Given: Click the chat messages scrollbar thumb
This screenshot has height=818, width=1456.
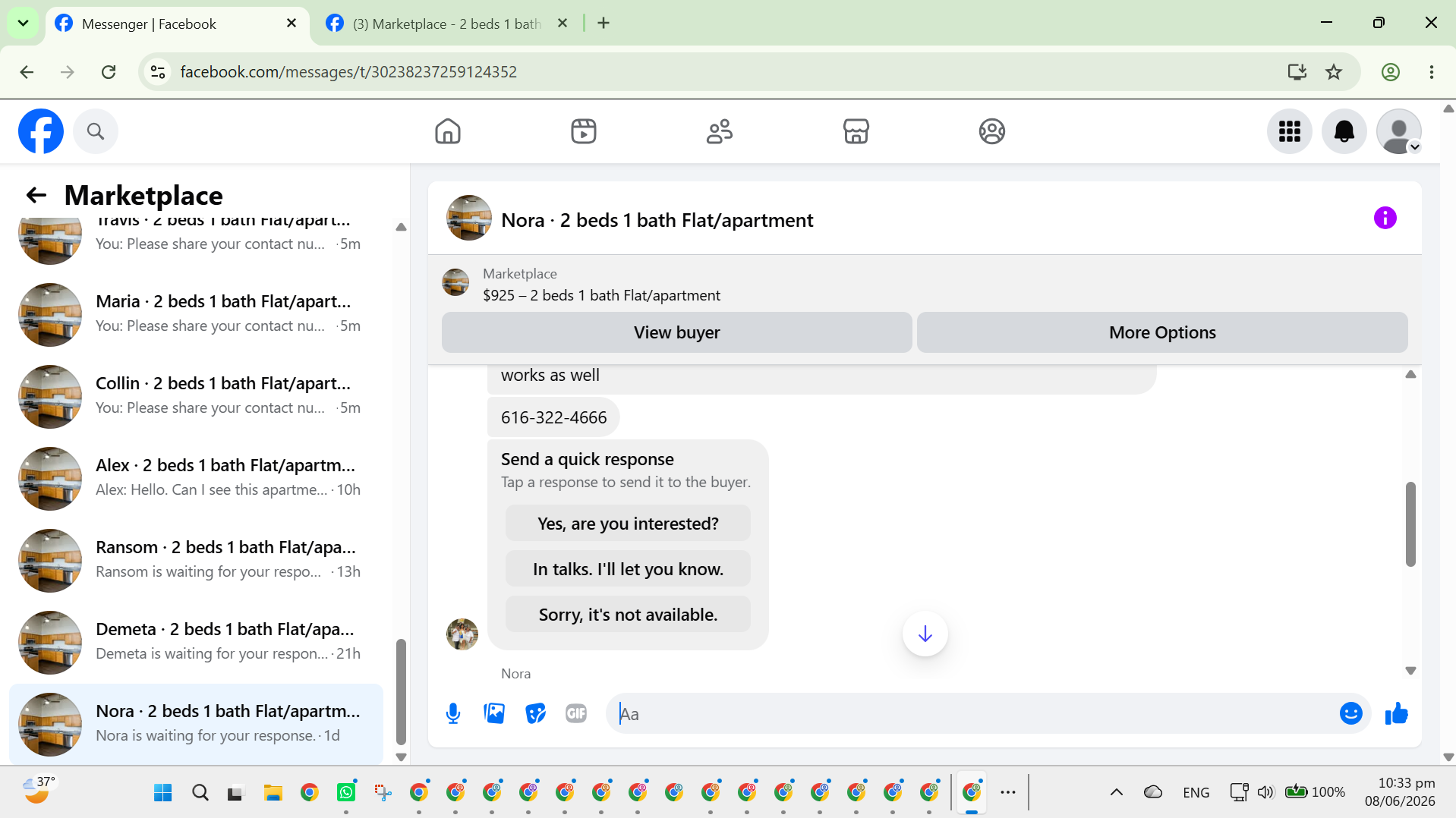Looking at the screenshot, I should tap(1410, 524).
